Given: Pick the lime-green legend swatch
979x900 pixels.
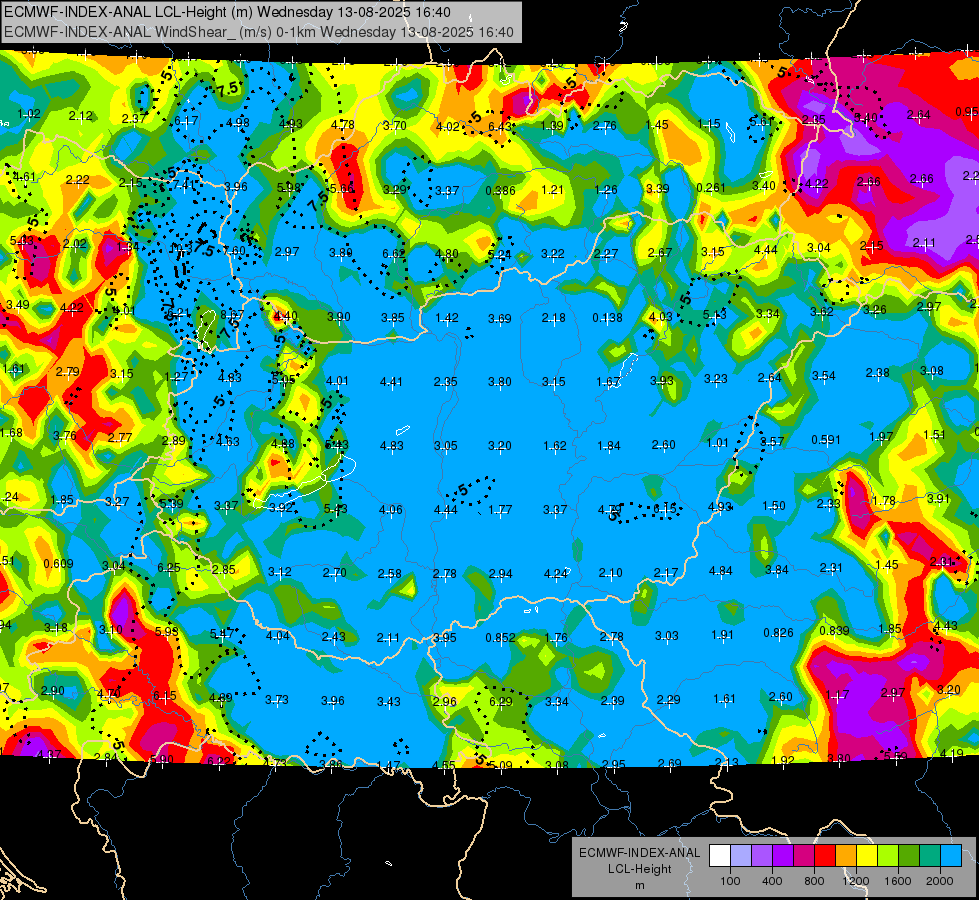Looking at the screenshot, I should click(x=888, y=856).
